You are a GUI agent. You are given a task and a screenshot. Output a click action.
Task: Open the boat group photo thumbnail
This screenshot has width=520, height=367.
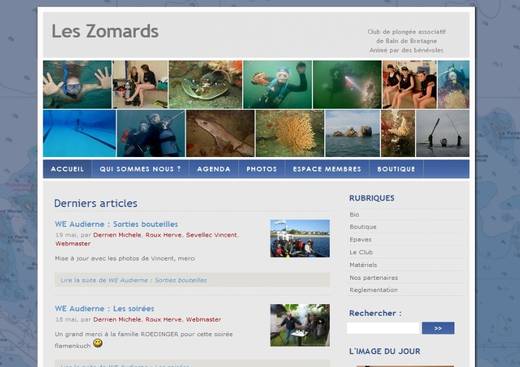300,238
